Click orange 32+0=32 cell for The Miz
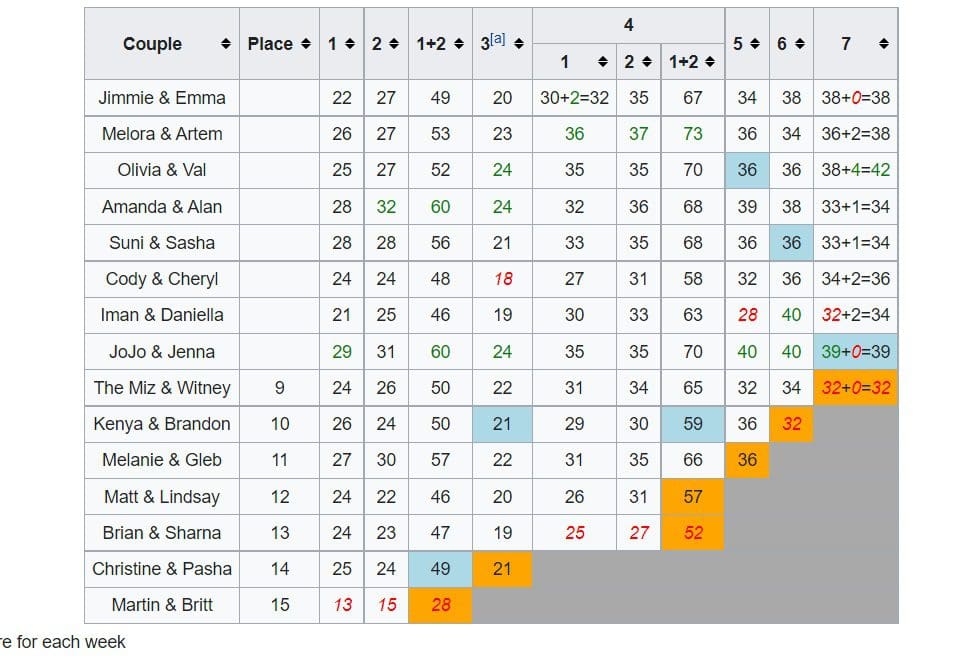This screenshot has width=977, height=659. click(855, 387)
